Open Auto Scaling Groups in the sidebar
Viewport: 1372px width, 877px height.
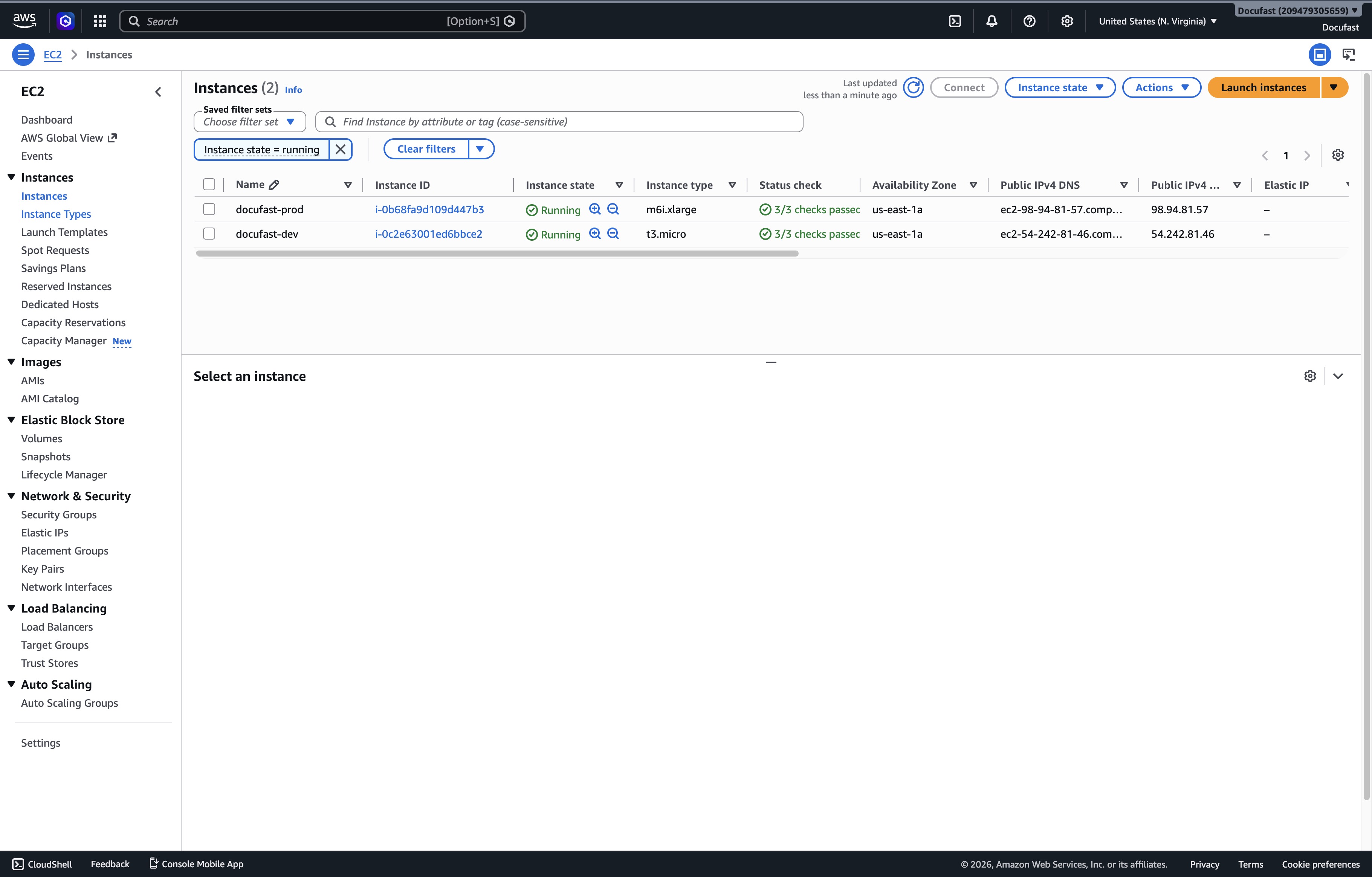coord(70,703)
